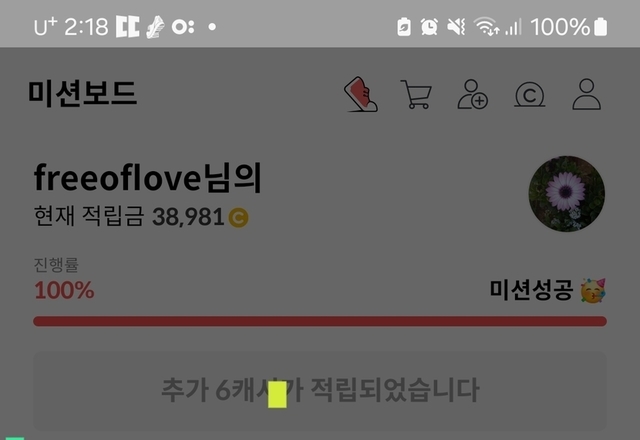640x440 pixels.
Task: Tap the freeoflove님의 username text
Action: (148, 178)
